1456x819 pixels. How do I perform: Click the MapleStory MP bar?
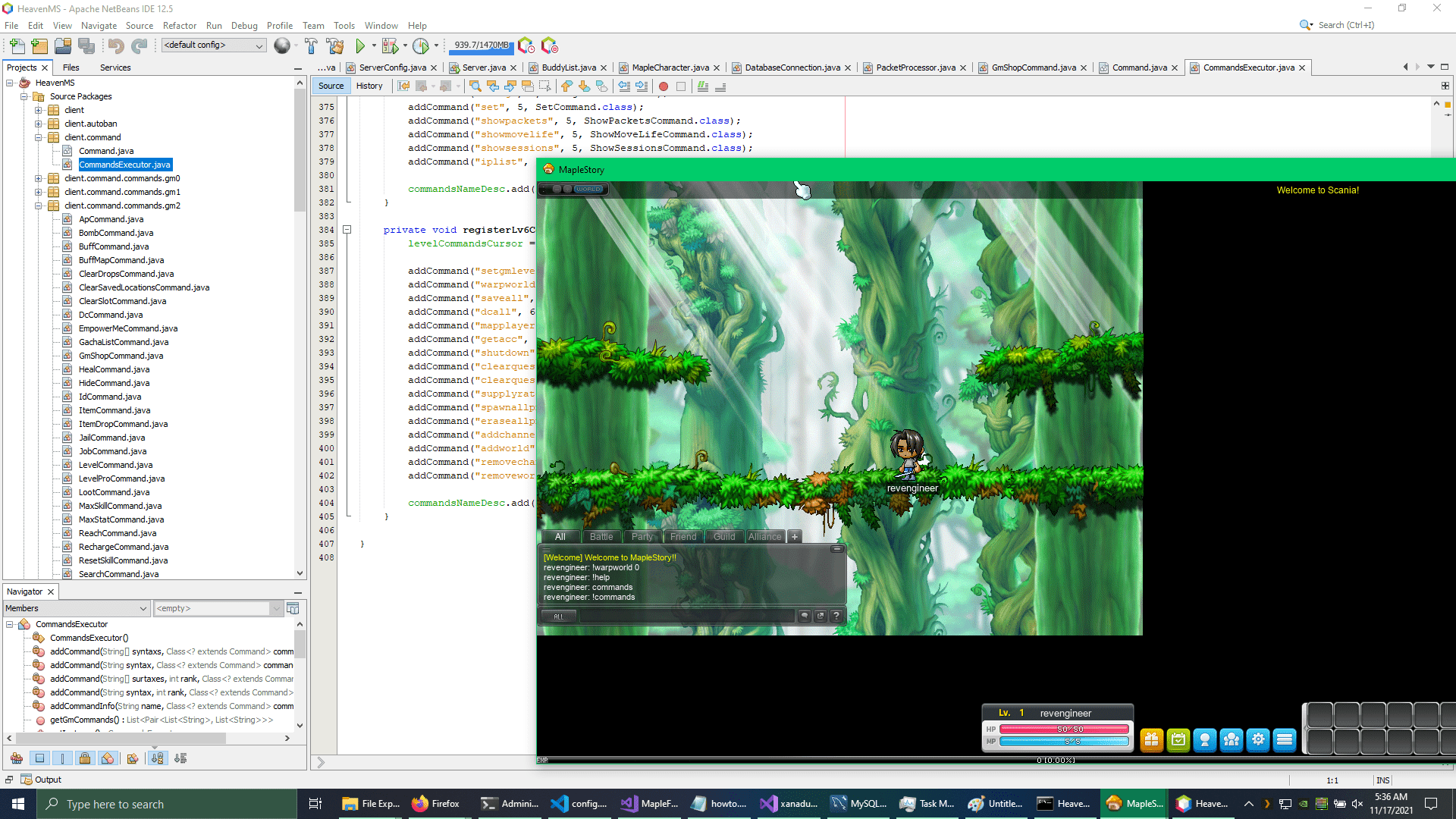tap(1065, 742)
